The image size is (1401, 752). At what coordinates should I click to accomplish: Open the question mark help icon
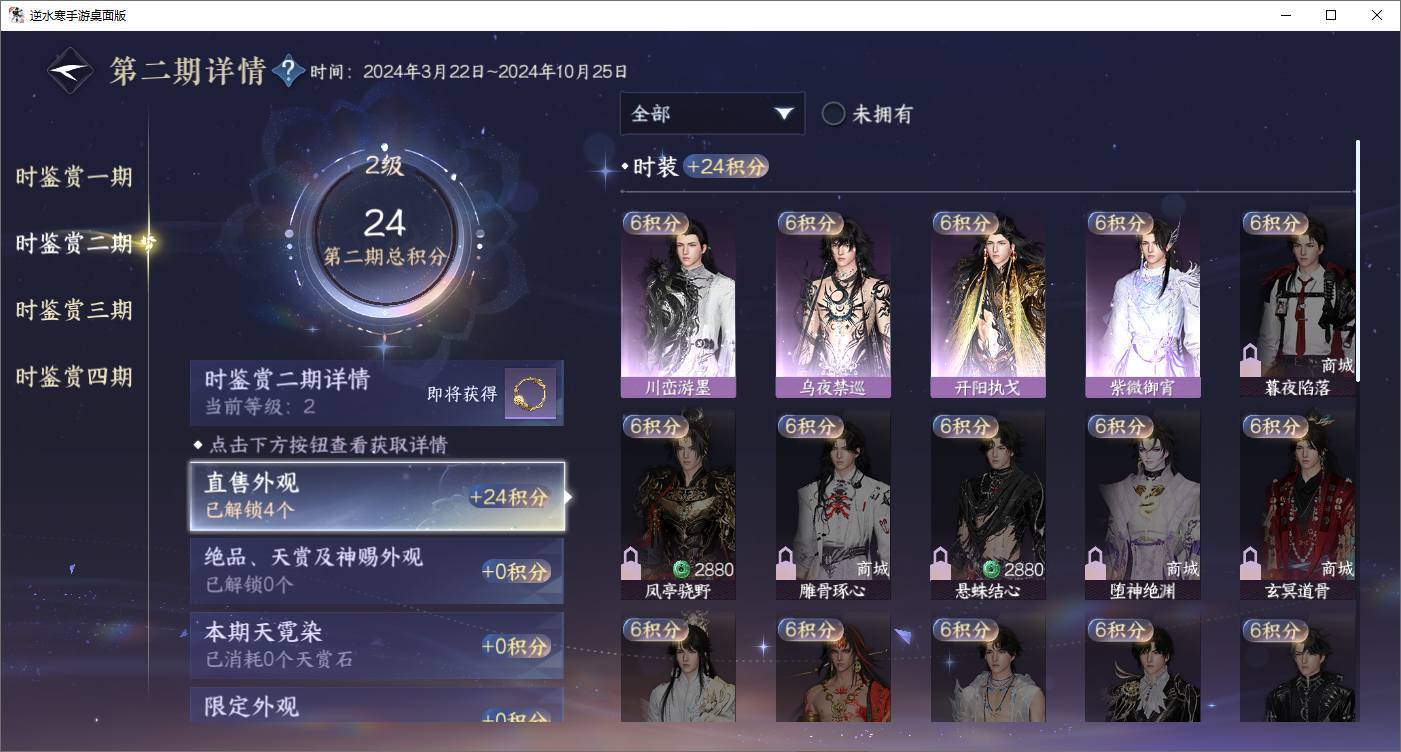[x=288, y=71]
